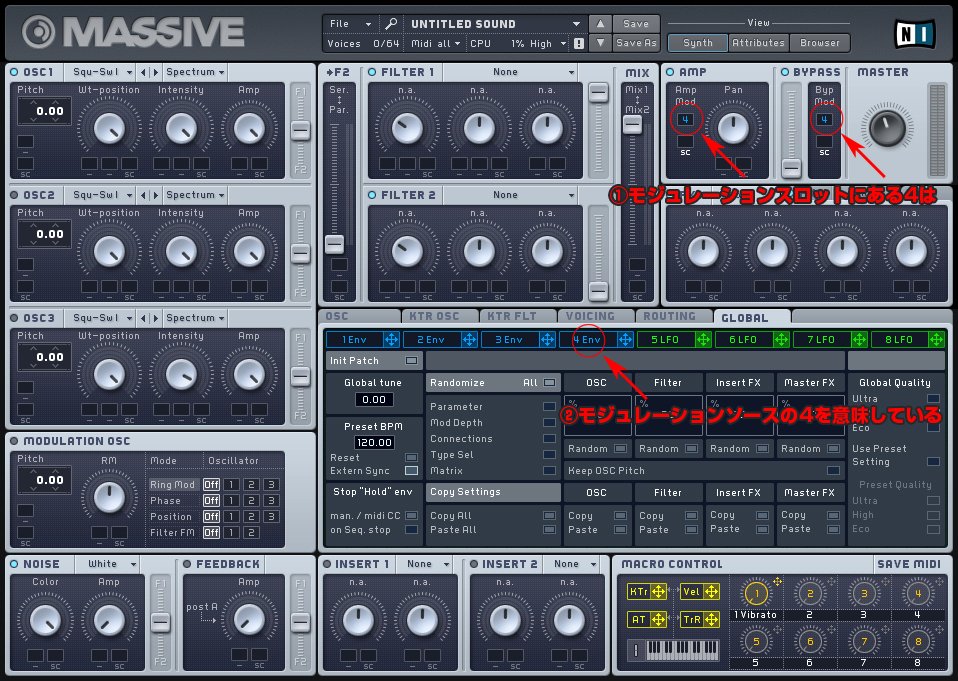Enable the OSC3 oscillator

click(x=14, y=318)
